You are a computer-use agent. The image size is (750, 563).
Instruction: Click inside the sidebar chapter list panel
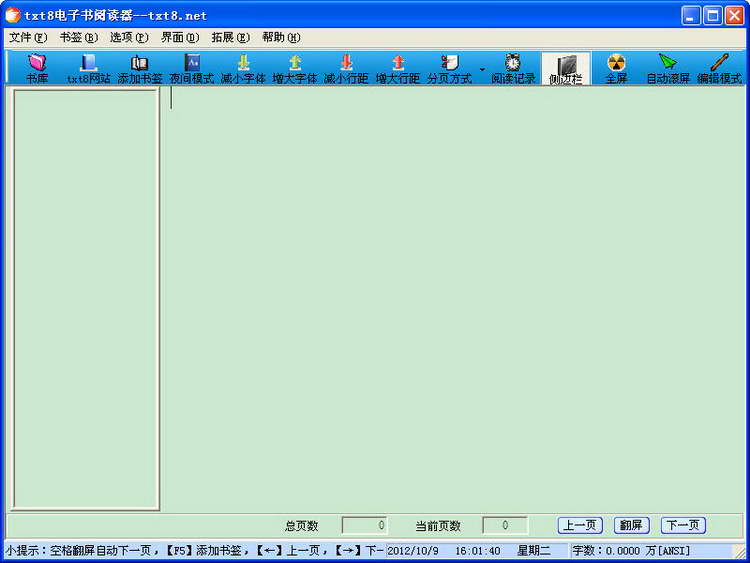(x=86, y=299)
